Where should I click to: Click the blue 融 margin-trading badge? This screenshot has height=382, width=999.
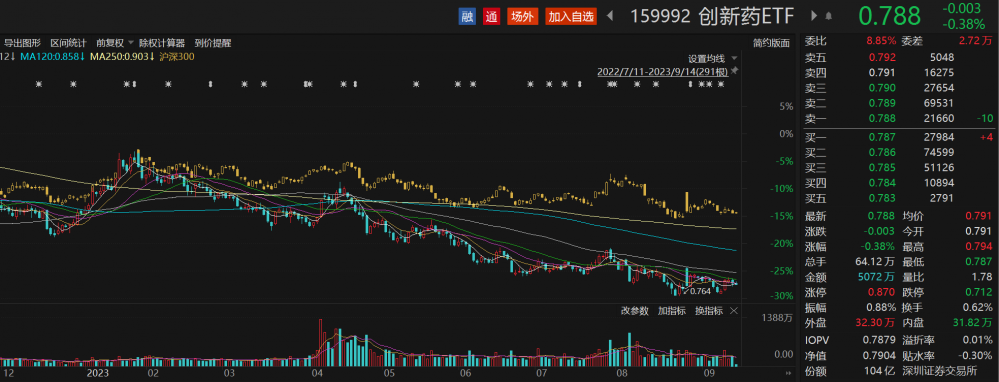[x=468, y=17]
